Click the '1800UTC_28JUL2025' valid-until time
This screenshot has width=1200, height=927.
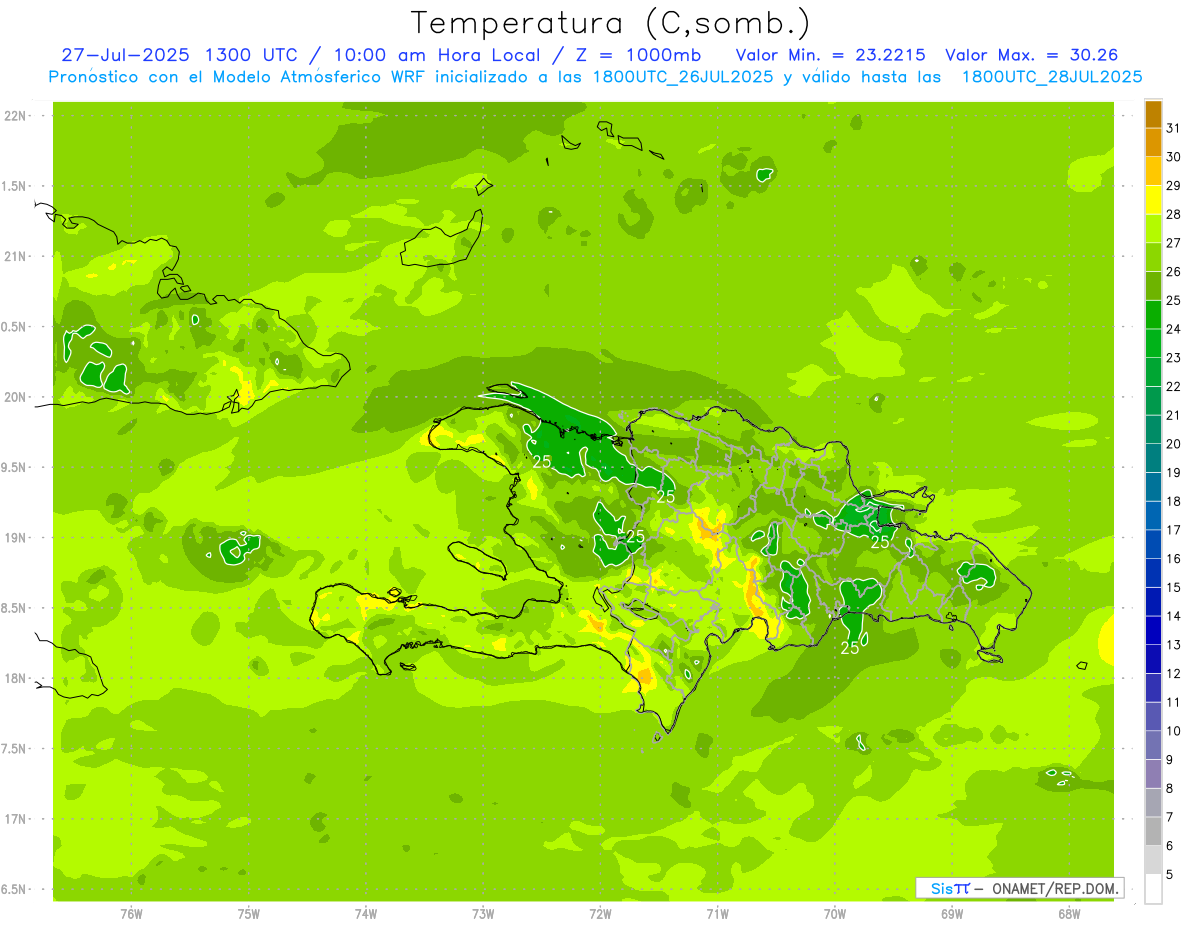pos(1052,77)
